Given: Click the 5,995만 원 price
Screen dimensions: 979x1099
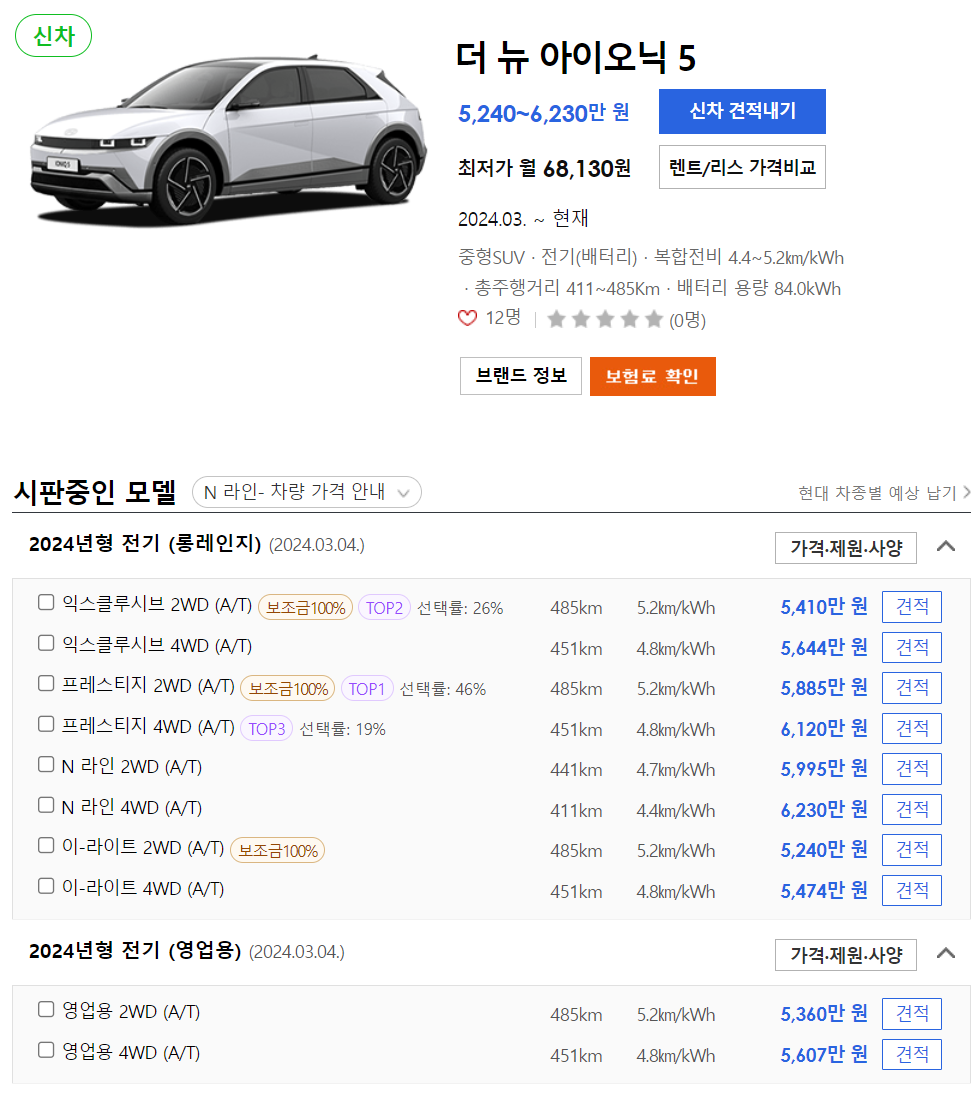Looking at the screenshot, I should 824,770.
